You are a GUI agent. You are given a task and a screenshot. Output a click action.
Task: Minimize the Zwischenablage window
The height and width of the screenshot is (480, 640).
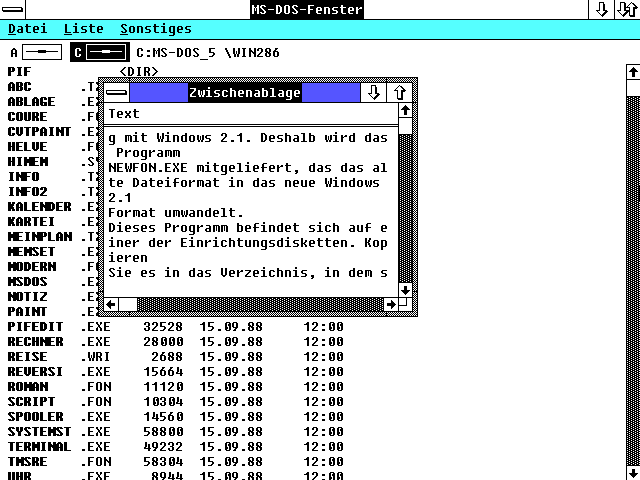pos(373,93)
